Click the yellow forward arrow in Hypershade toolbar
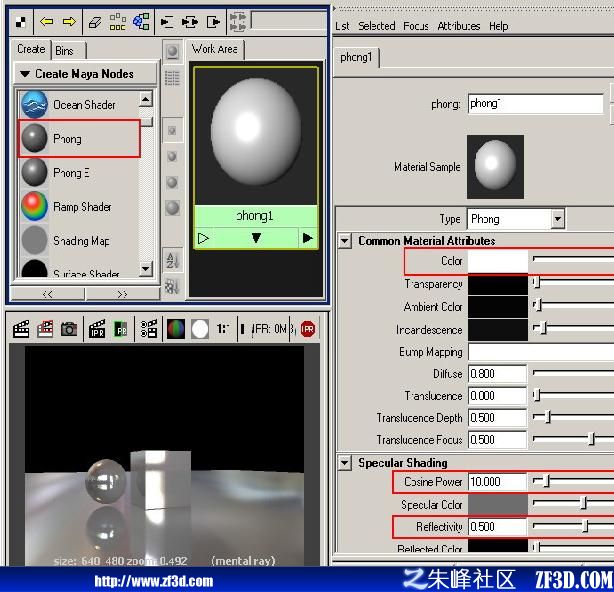The image size is (614, 592). coord(69,22)
